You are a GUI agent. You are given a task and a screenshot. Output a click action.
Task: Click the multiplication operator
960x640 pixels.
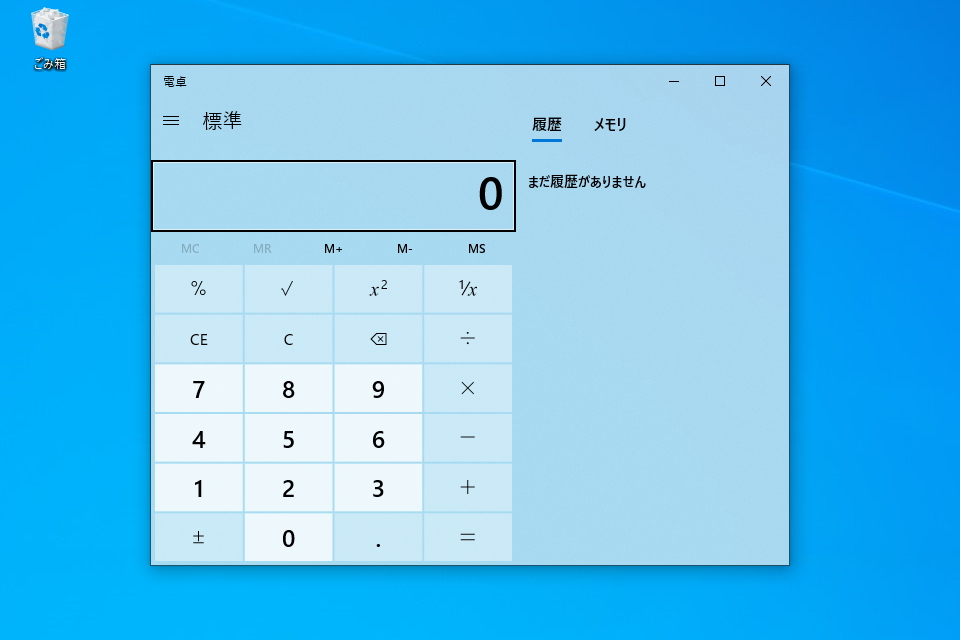467,388
